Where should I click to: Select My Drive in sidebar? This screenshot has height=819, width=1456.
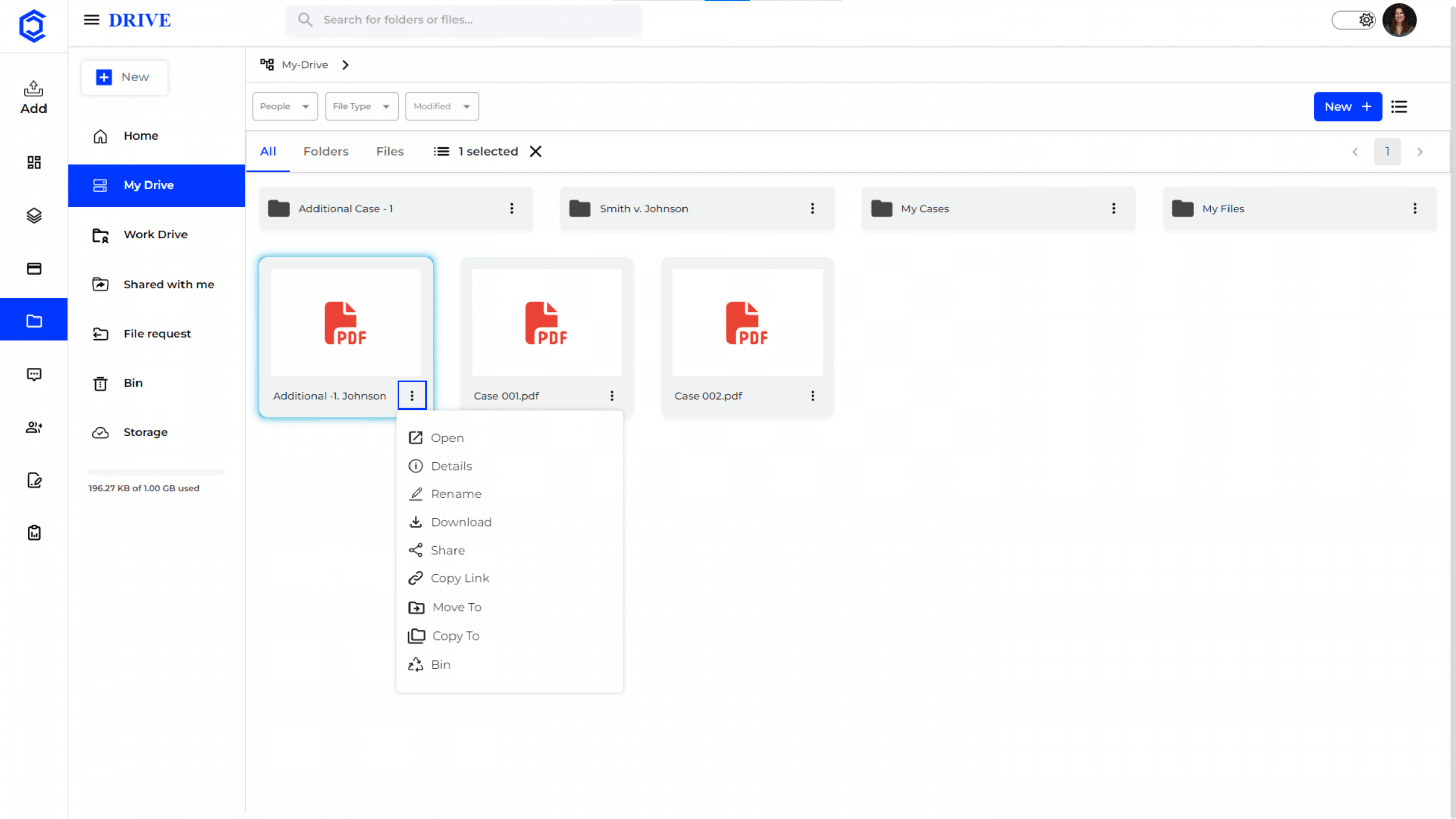157,186
